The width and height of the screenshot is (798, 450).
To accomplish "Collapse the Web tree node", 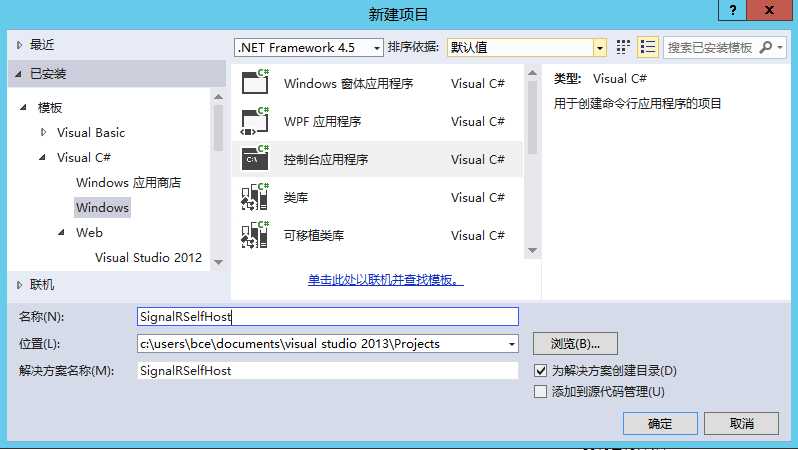I will pos(61,232).
